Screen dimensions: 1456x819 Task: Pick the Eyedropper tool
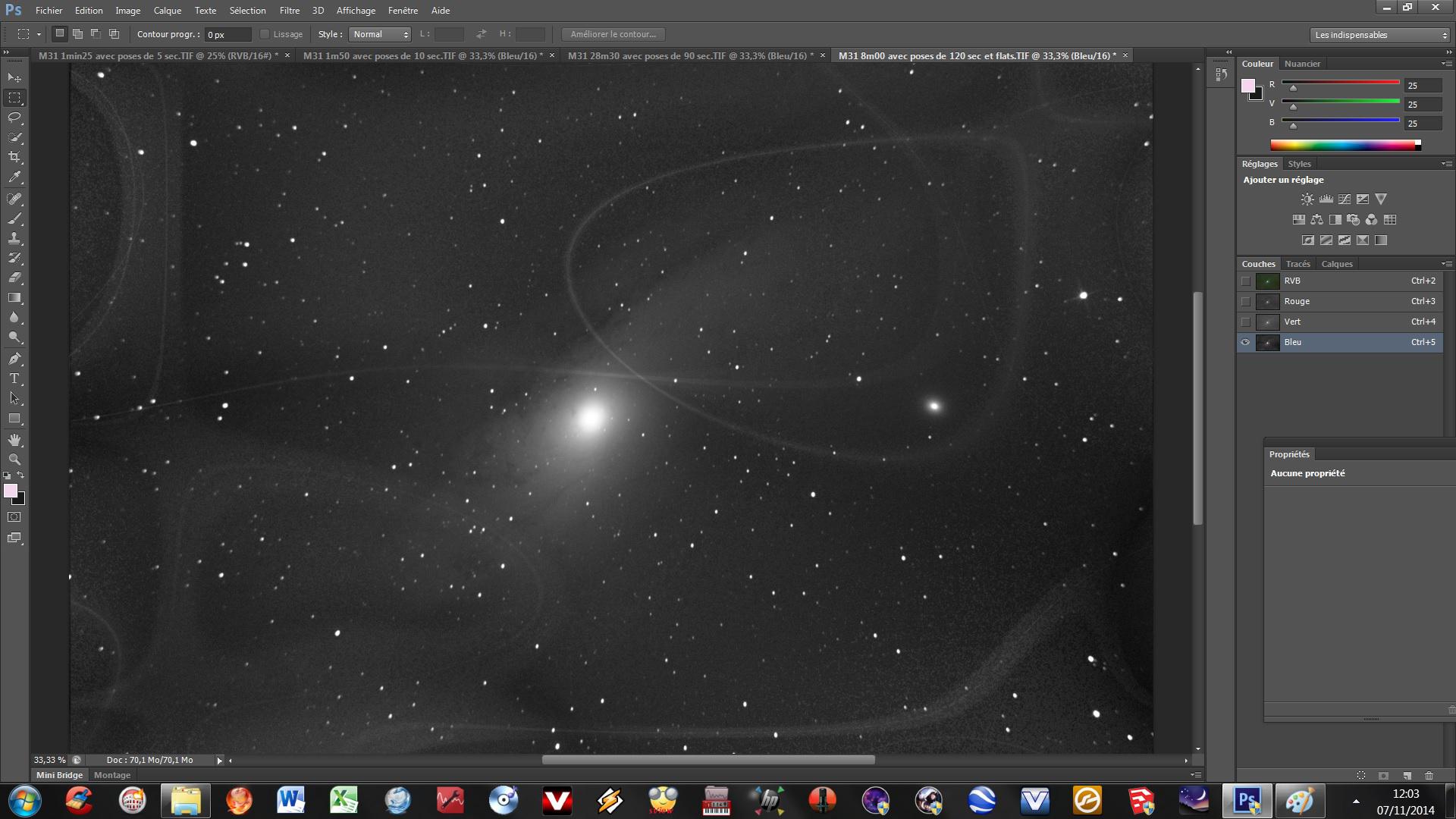[14, 177]
